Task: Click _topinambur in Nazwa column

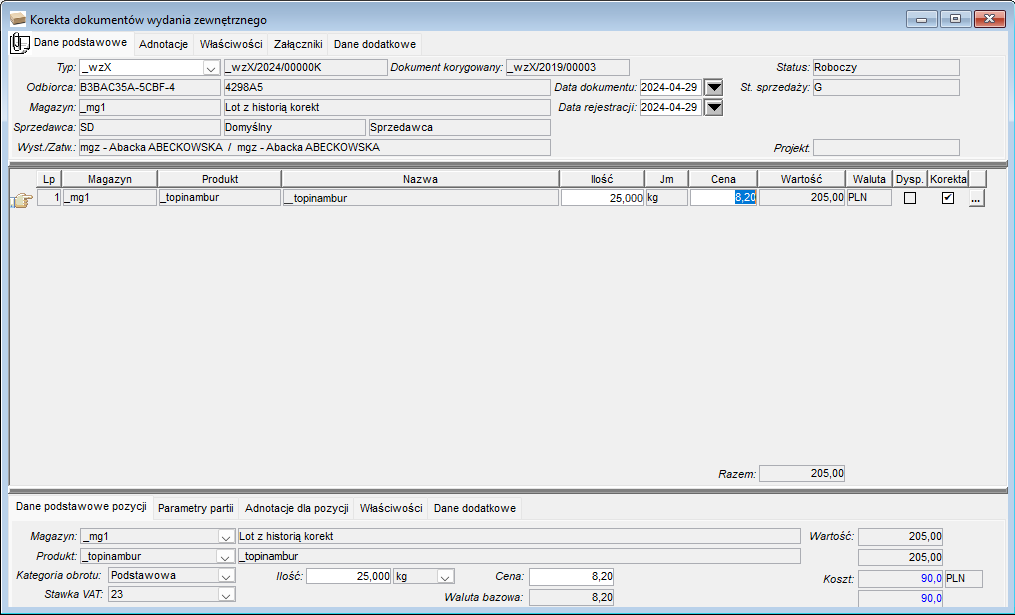Action: (x=420, y=197)
